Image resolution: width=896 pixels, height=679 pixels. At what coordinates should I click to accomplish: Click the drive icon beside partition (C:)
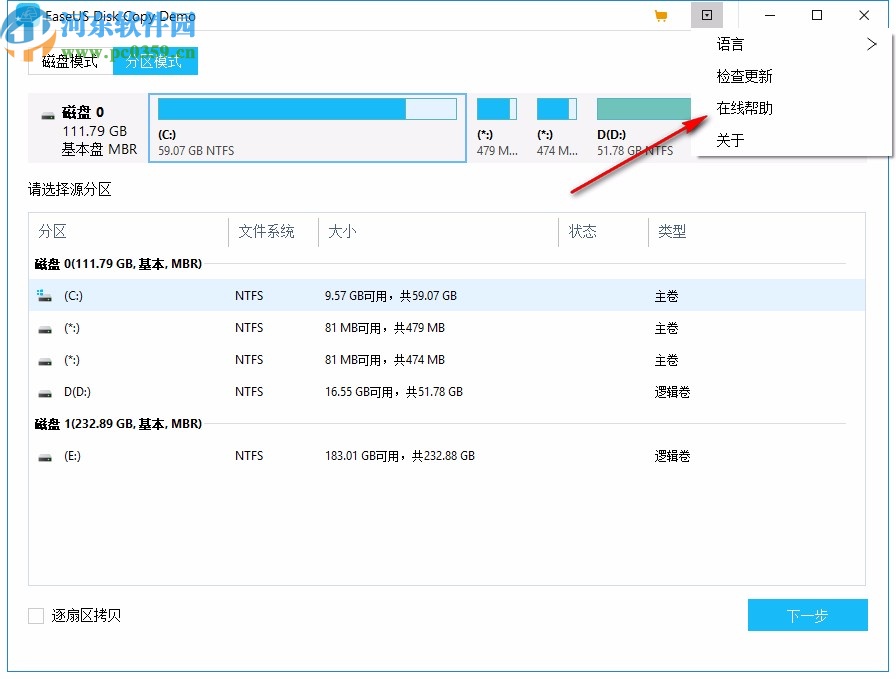44,295
